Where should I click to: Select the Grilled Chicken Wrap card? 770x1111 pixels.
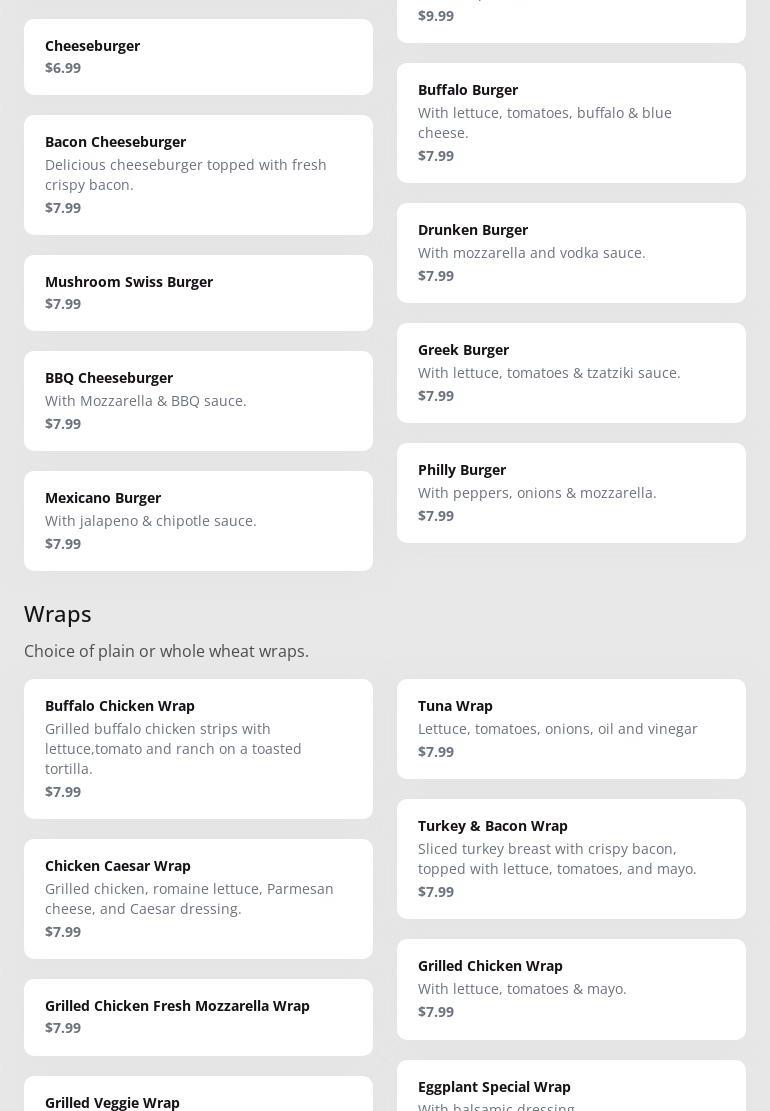tap(571, 988)
